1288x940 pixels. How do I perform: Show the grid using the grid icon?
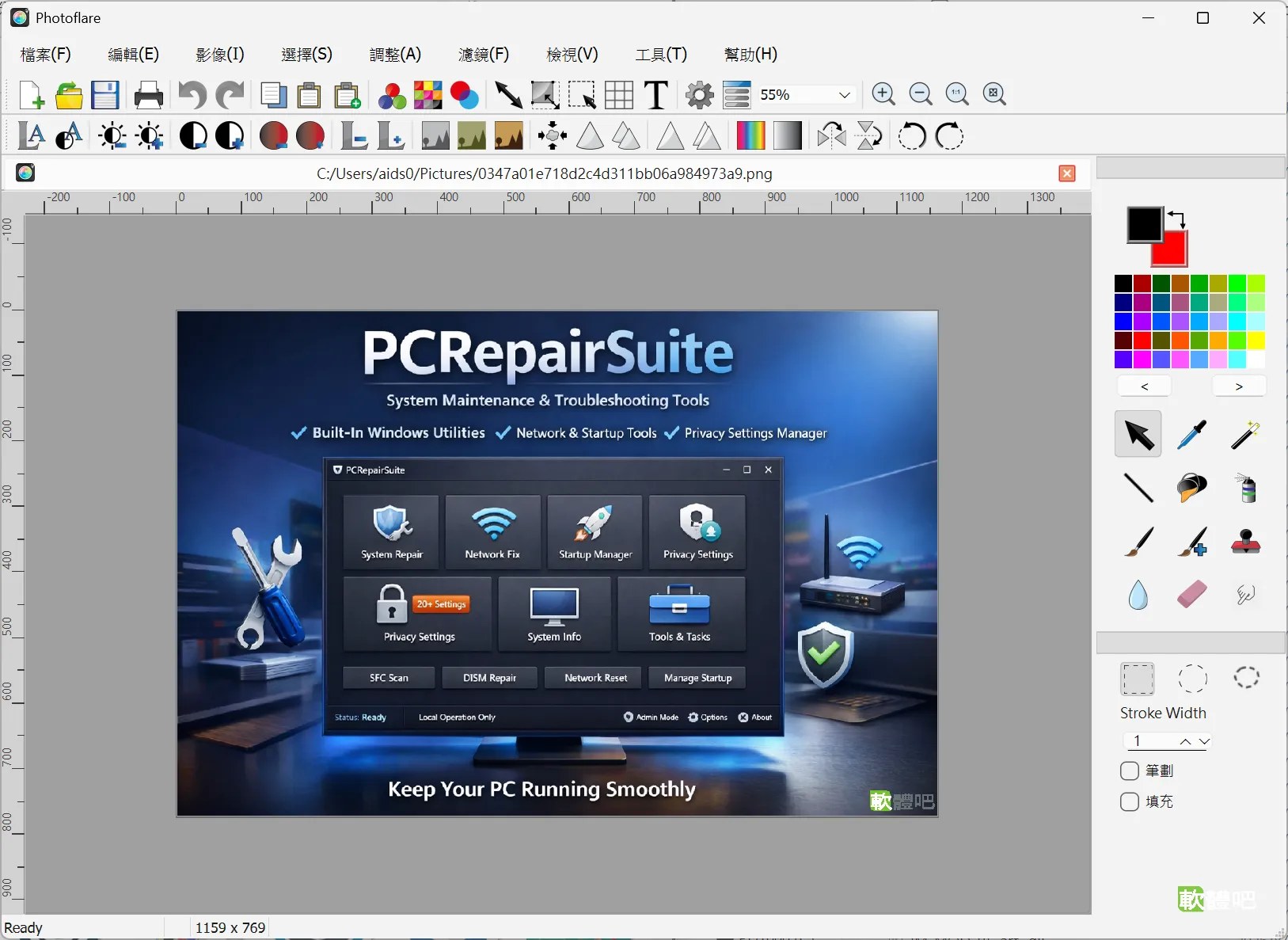[619, 95]
